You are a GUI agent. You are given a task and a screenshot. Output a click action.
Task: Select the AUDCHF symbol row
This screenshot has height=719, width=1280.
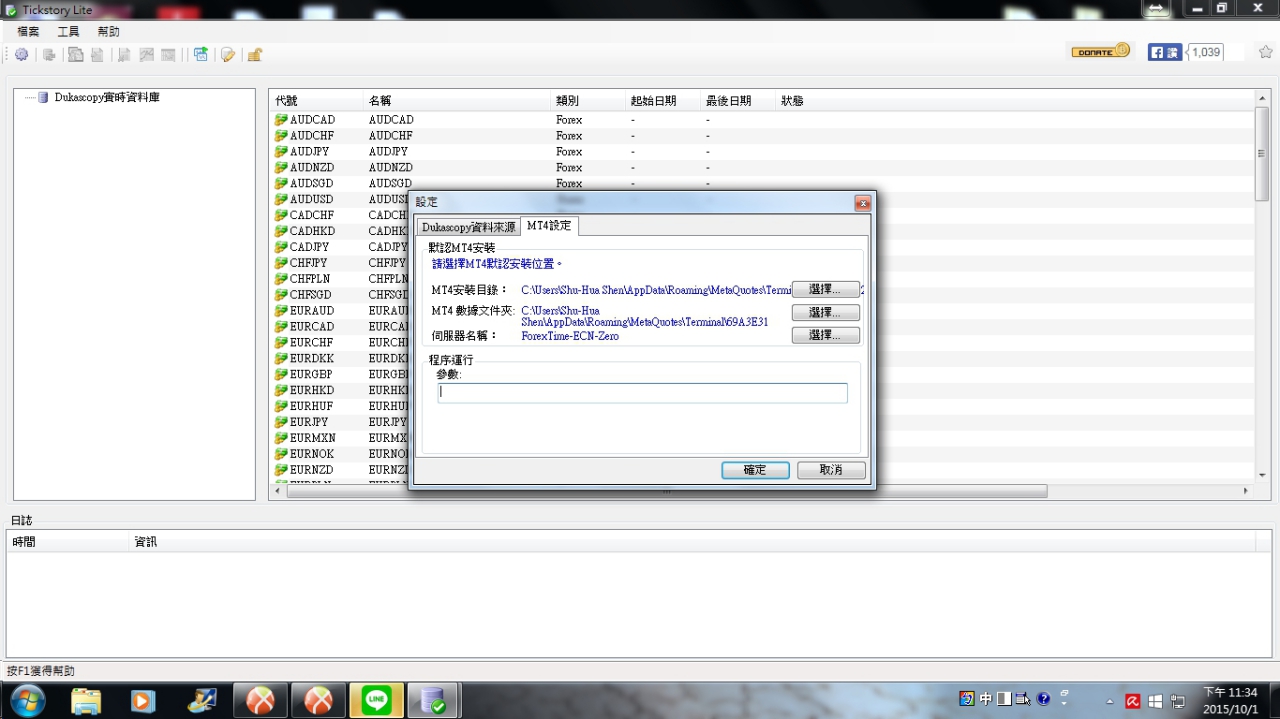[x=763, y=136]
